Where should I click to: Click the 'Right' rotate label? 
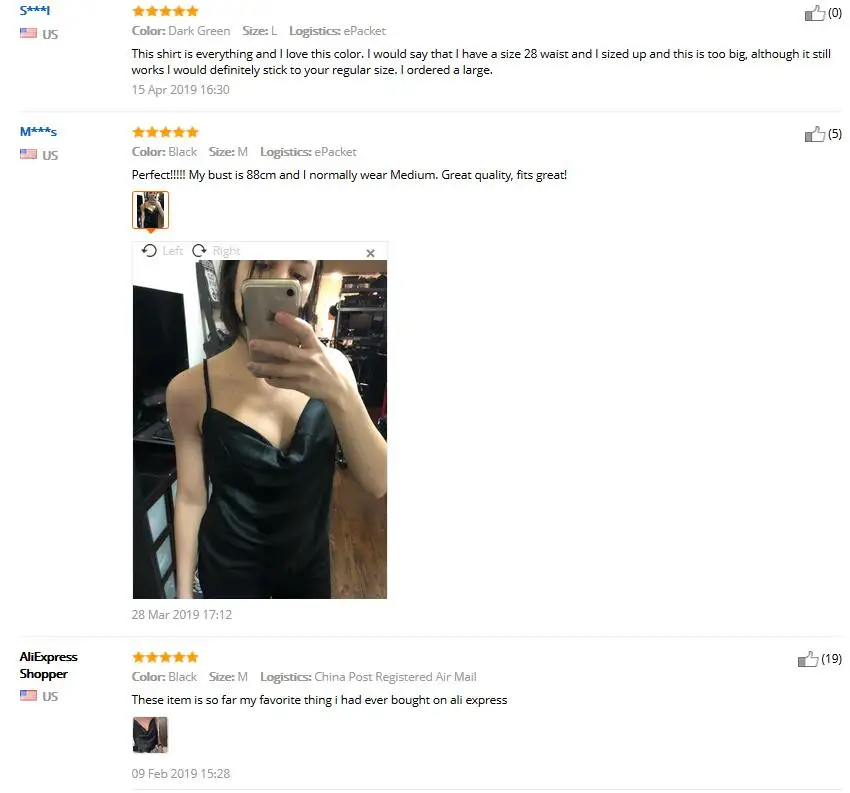coord(226,251)
